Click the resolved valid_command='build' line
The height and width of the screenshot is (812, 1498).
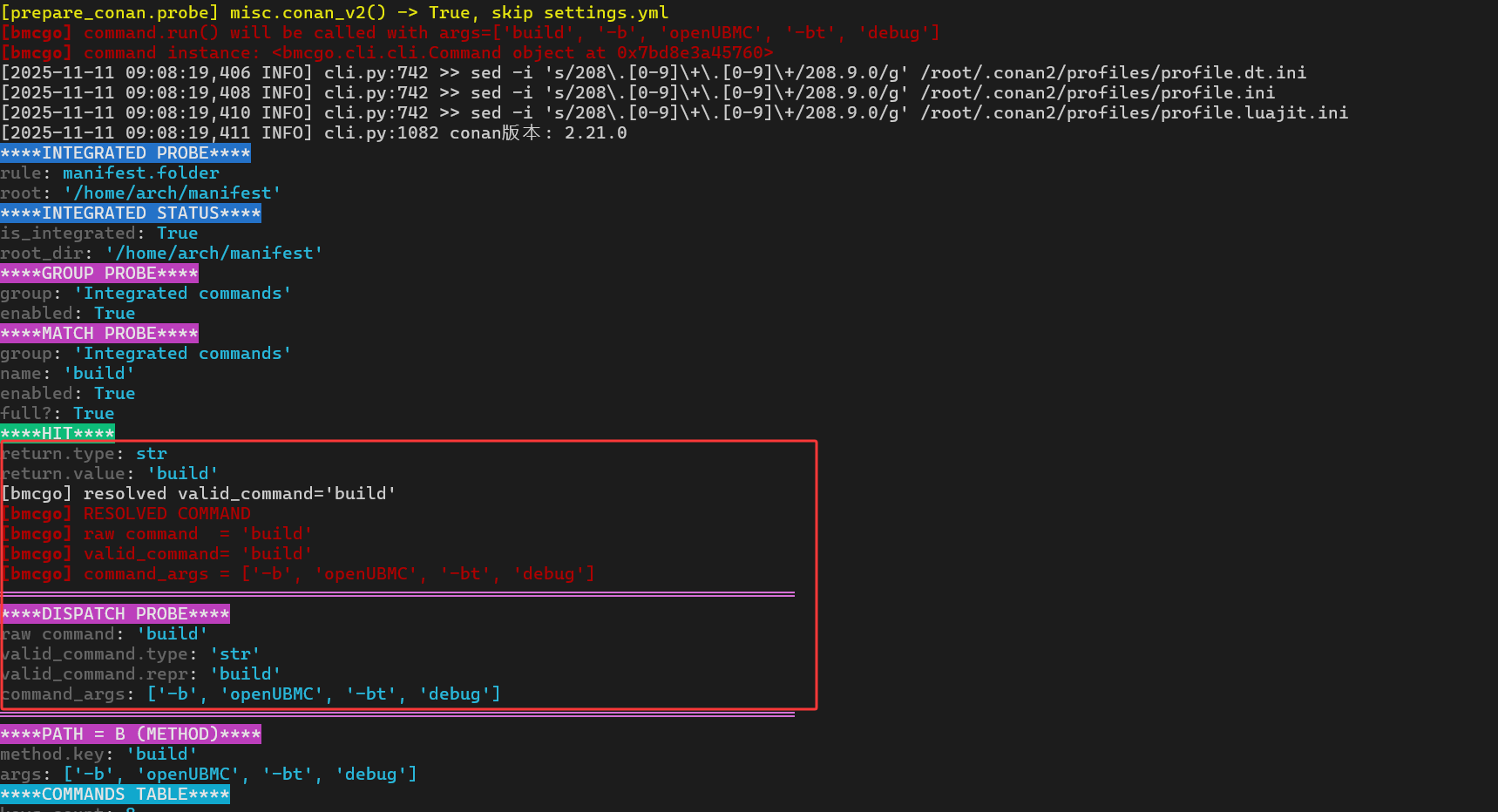click(199, 494)
